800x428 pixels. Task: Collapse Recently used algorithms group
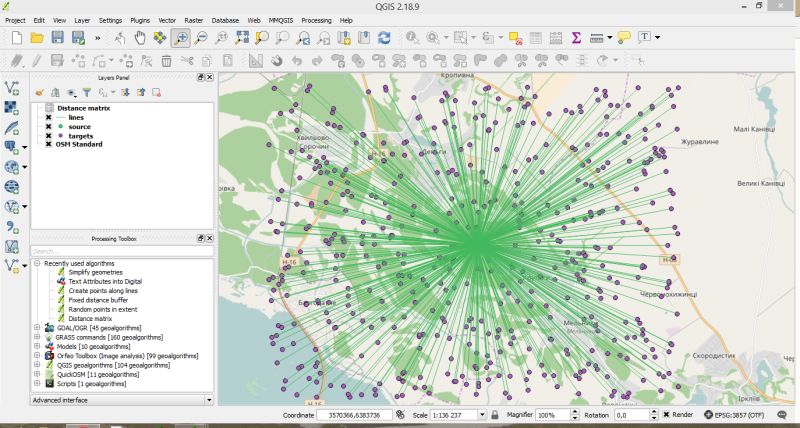pos(37,263)
